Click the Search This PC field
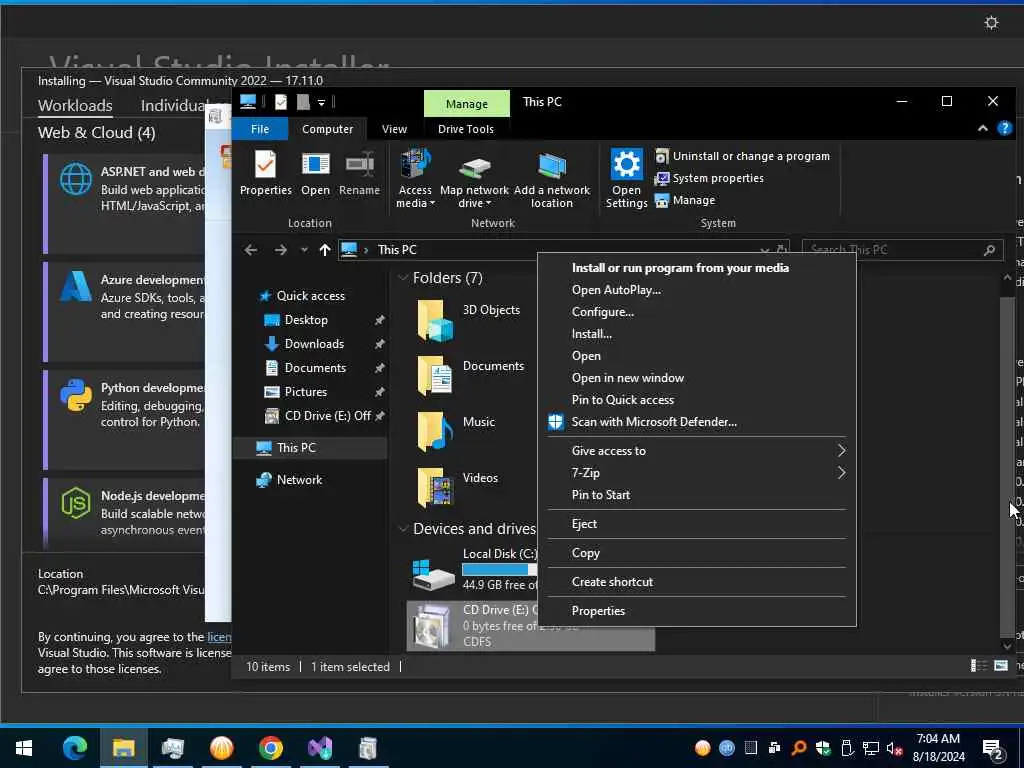 pyautogui.click(x=902, y=250)
